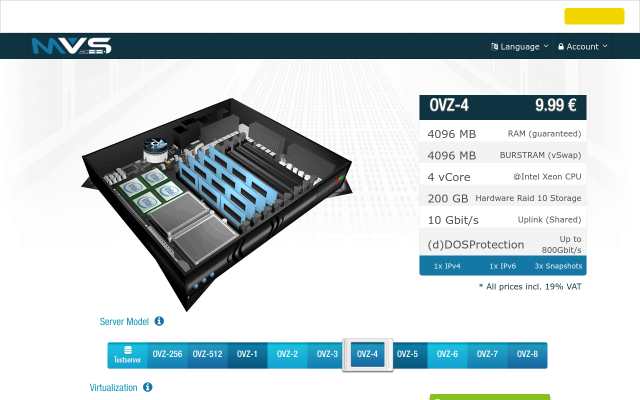Click the 3x Snapshots feature label
Viewport: 640px width, 400px height.
(x=559, y=266)
